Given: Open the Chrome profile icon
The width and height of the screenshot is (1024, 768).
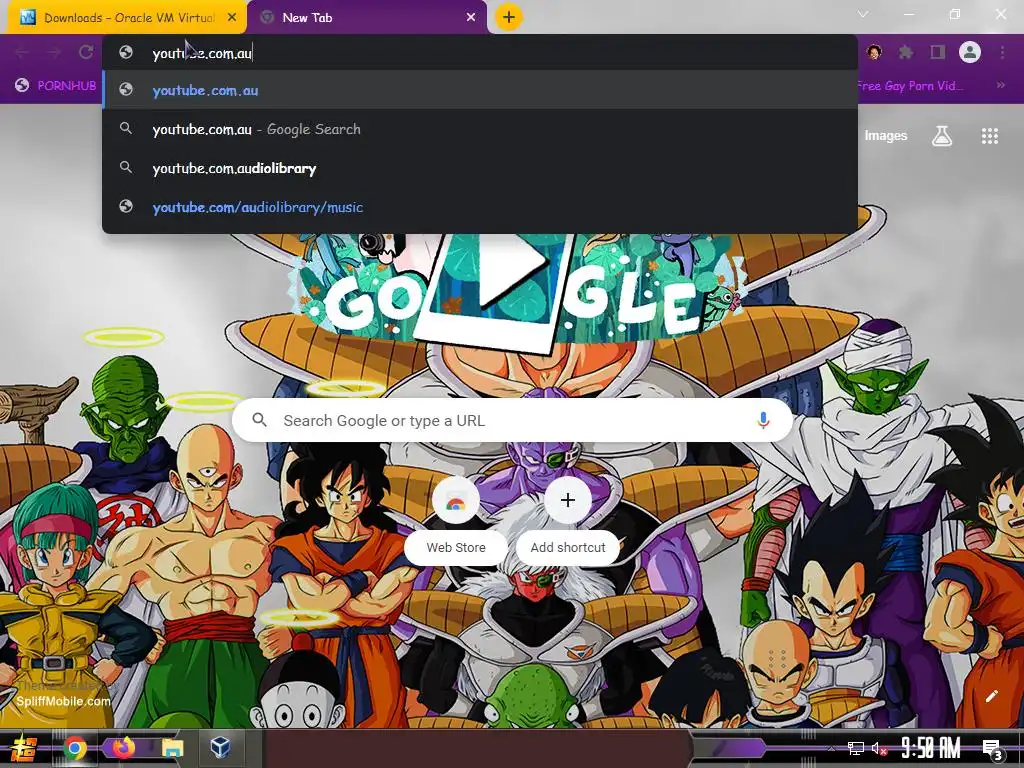Looking at the screenshot, I should 970,52.
